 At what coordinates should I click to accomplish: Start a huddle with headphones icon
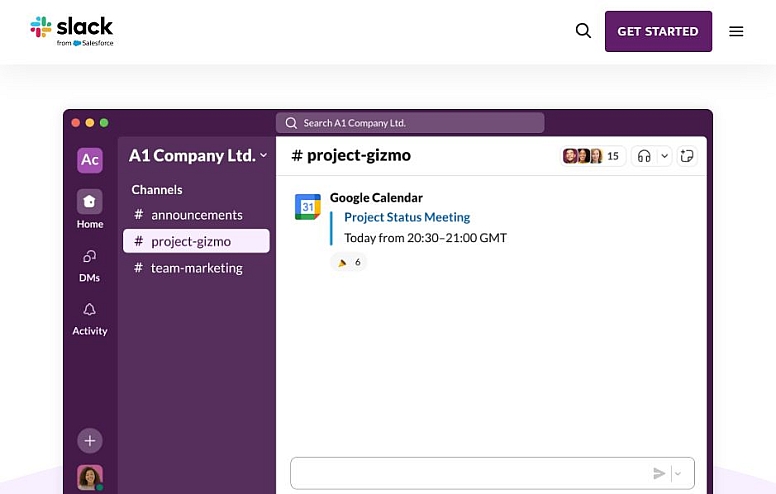tap(644, 156)
